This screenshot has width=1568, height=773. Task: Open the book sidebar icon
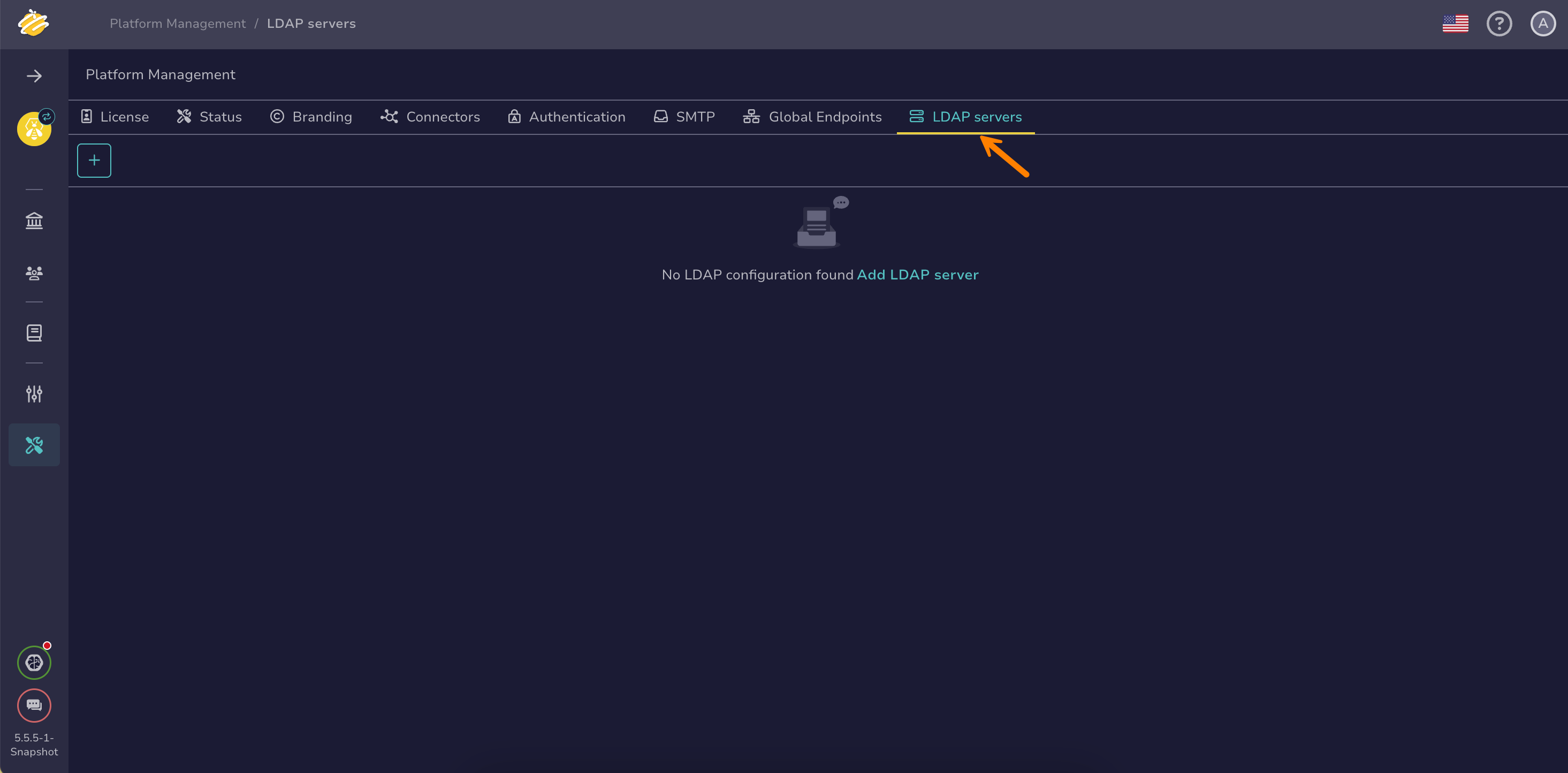[34, 333]
